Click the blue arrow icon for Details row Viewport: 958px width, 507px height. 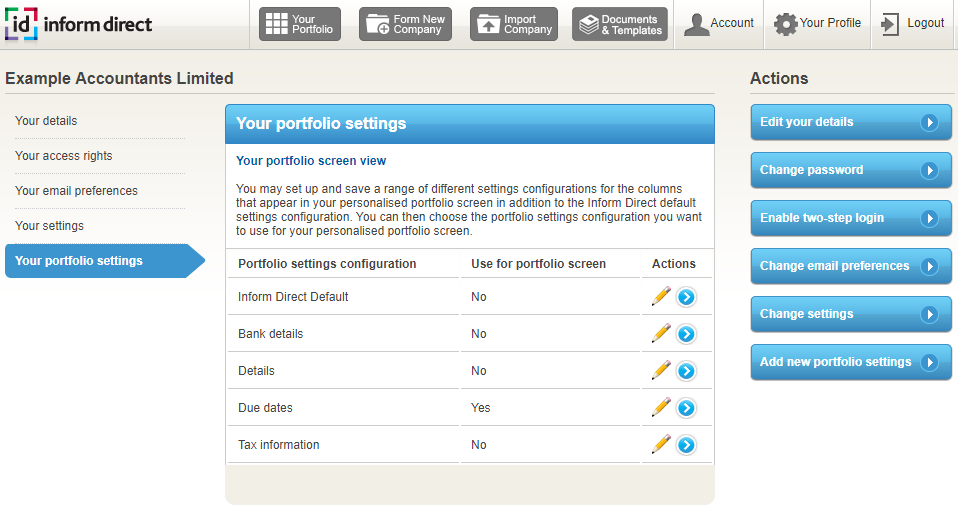coord(686,371)
